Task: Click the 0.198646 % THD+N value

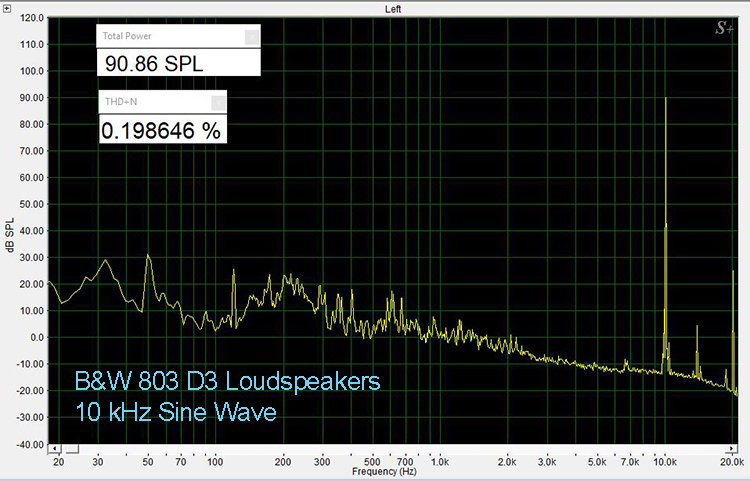Action: (x=161, y=128)
